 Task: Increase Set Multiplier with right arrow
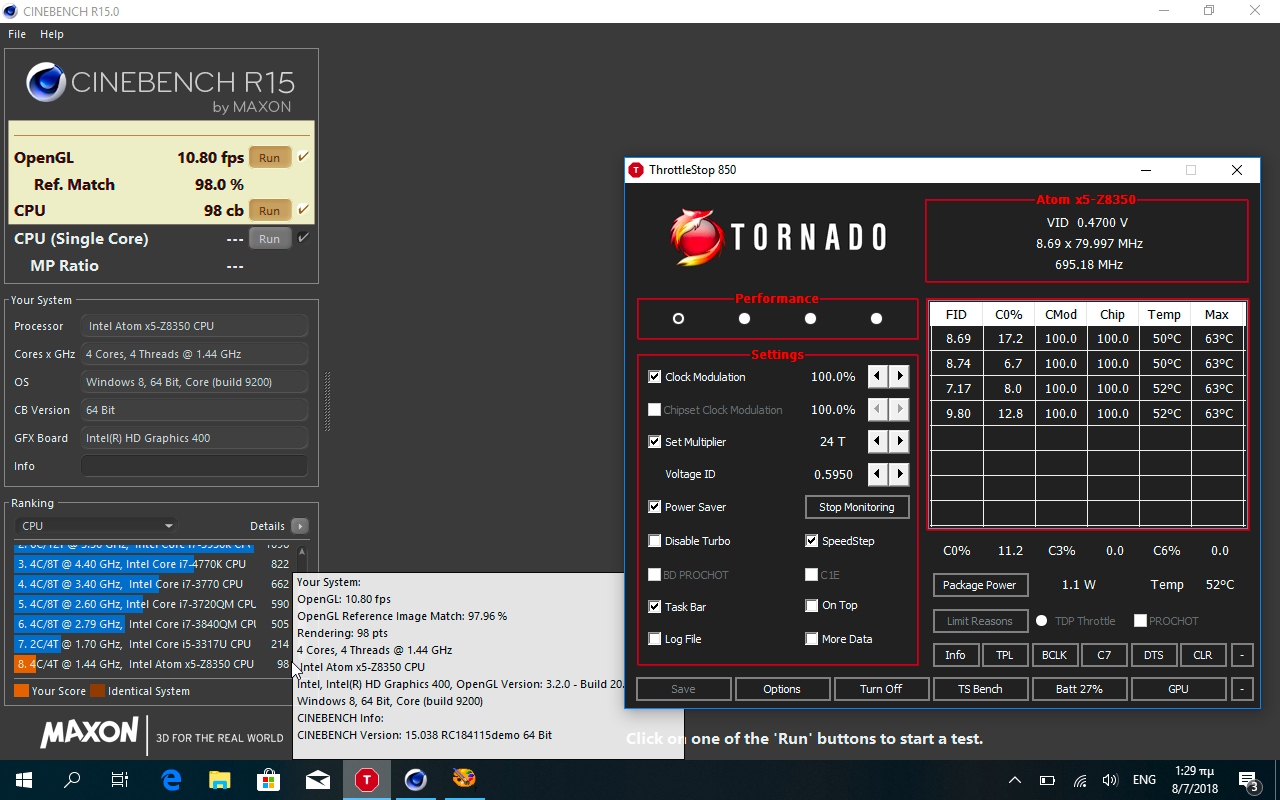click(x=899, y=442)
